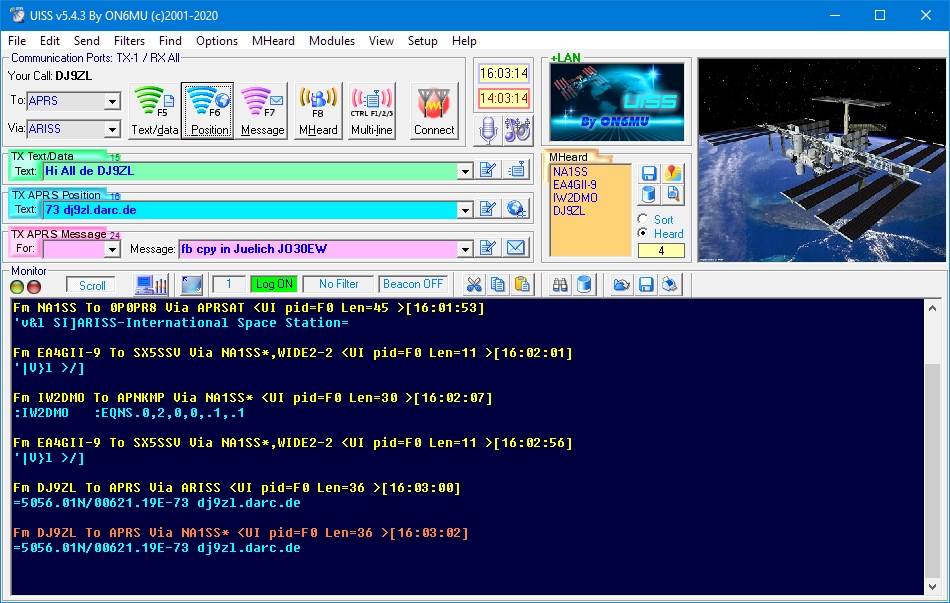This screenshot has width=950, height=603.
Task: Save the monitor with the floppy disk icon
Action: click(646, 284)
